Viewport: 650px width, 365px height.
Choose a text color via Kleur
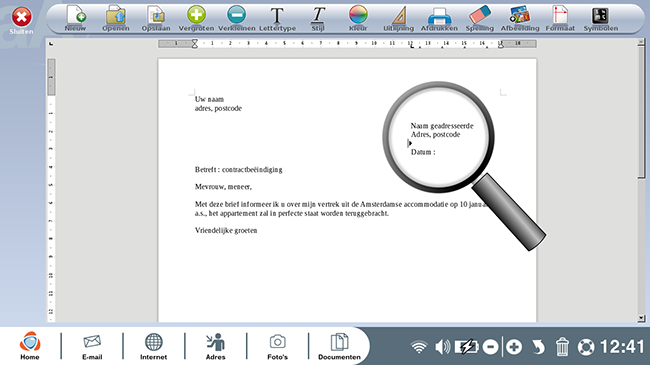(358, 18)
